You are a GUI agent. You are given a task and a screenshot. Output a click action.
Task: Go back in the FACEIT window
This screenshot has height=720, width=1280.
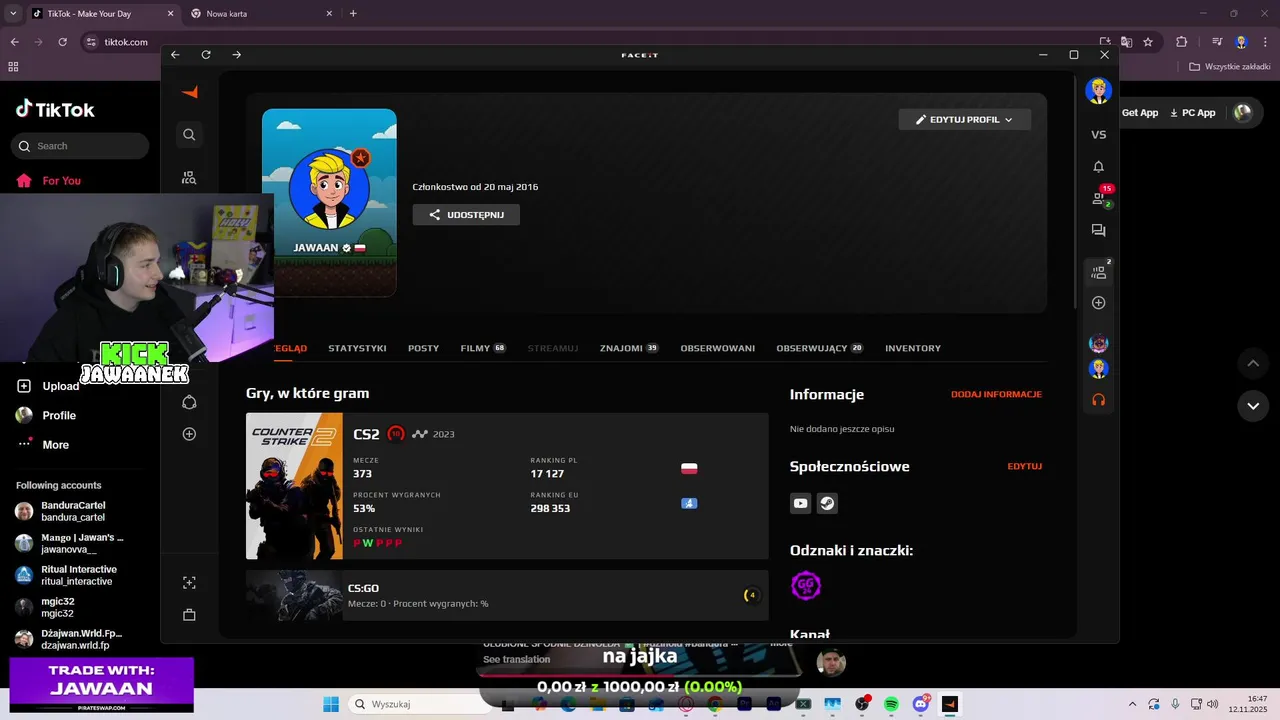point(175,55)
